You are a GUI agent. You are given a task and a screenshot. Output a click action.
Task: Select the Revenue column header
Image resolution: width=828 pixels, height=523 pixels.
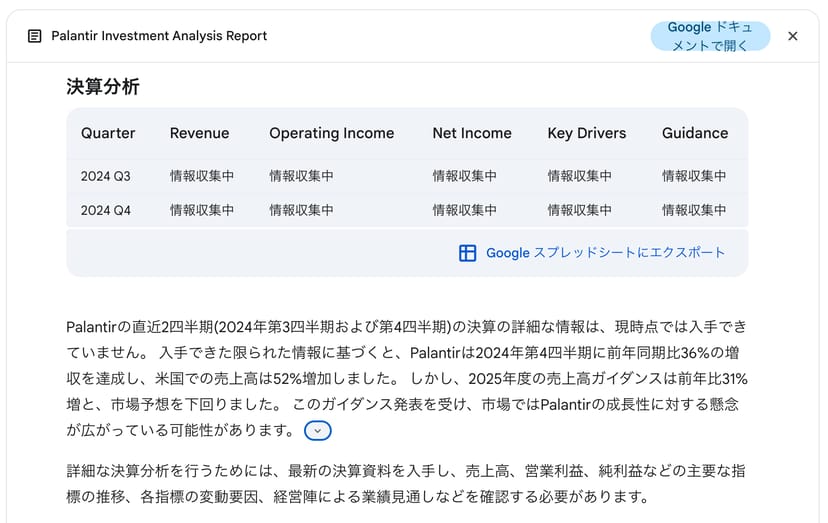[x=199, y=133]
